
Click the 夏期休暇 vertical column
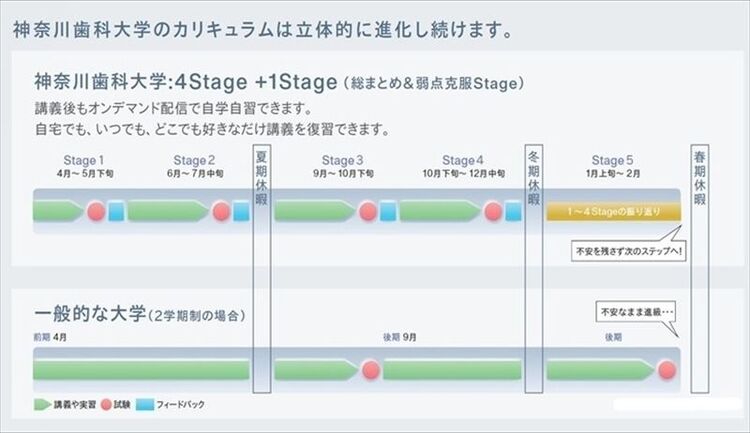262,268
